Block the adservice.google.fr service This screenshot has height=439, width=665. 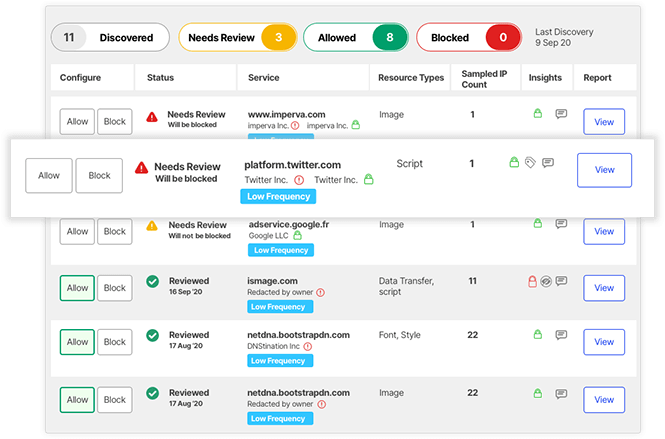(115, 232)
